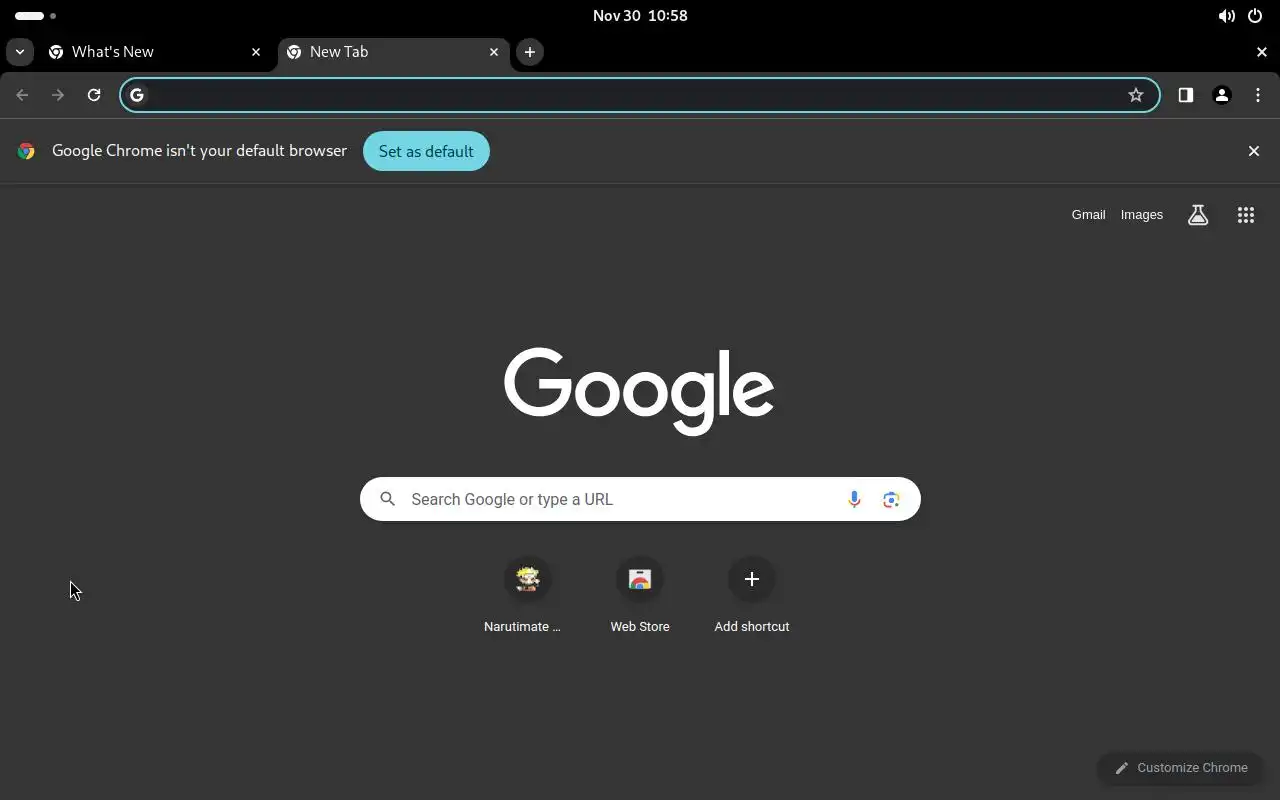Click the Google icon in the address bar

click(137, 95)
